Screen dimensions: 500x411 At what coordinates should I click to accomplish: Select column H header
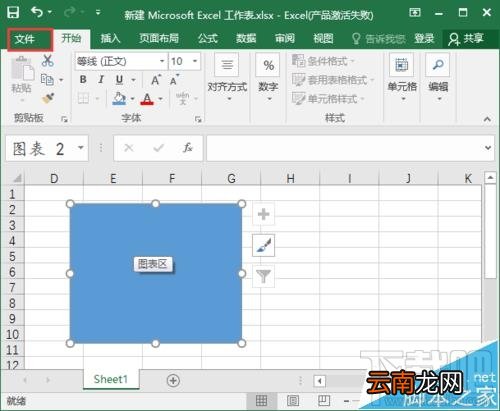[x=290, y=178]
